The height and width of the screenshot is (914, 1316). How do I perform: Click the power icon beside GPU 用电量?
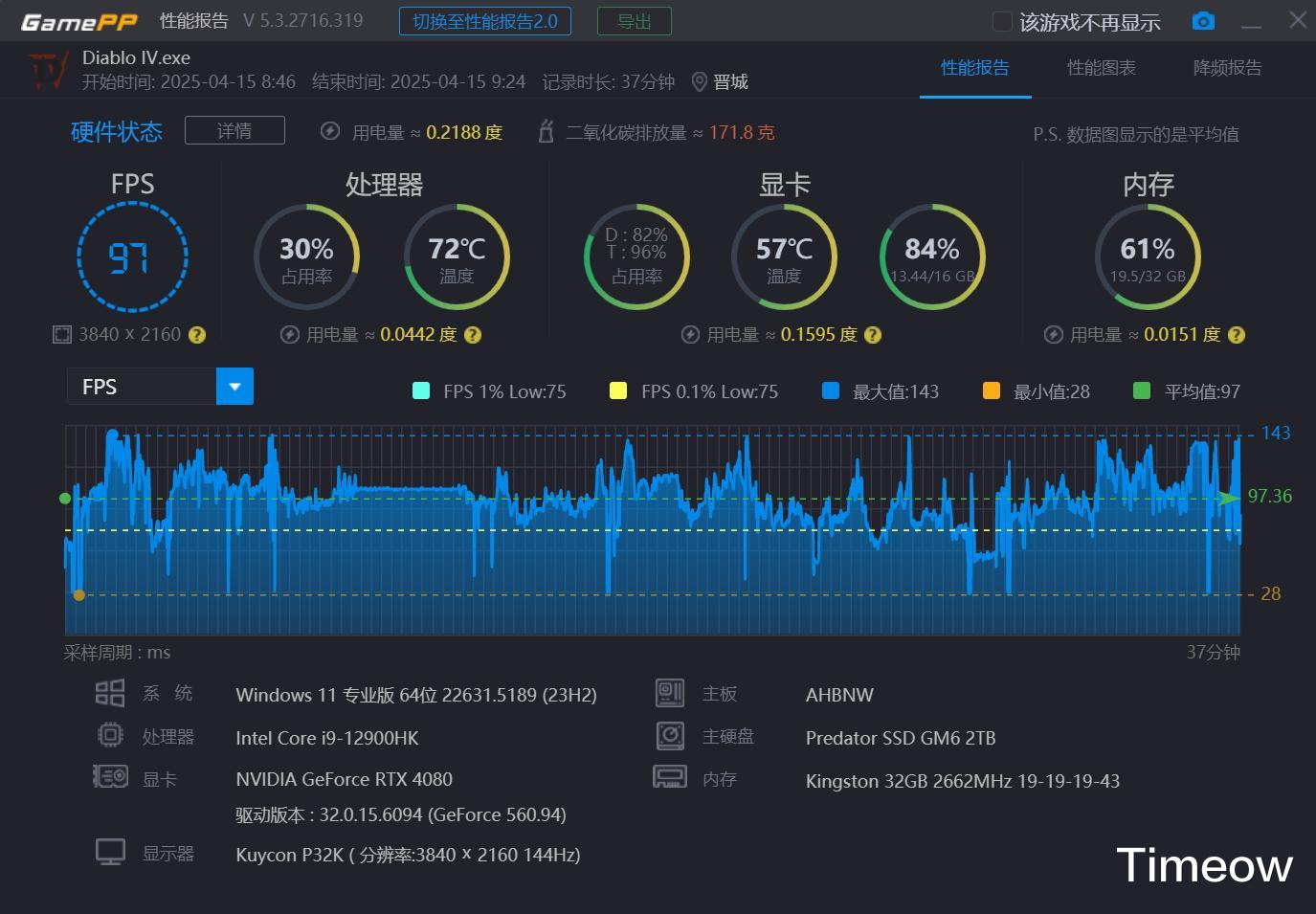tap(690, 334)
